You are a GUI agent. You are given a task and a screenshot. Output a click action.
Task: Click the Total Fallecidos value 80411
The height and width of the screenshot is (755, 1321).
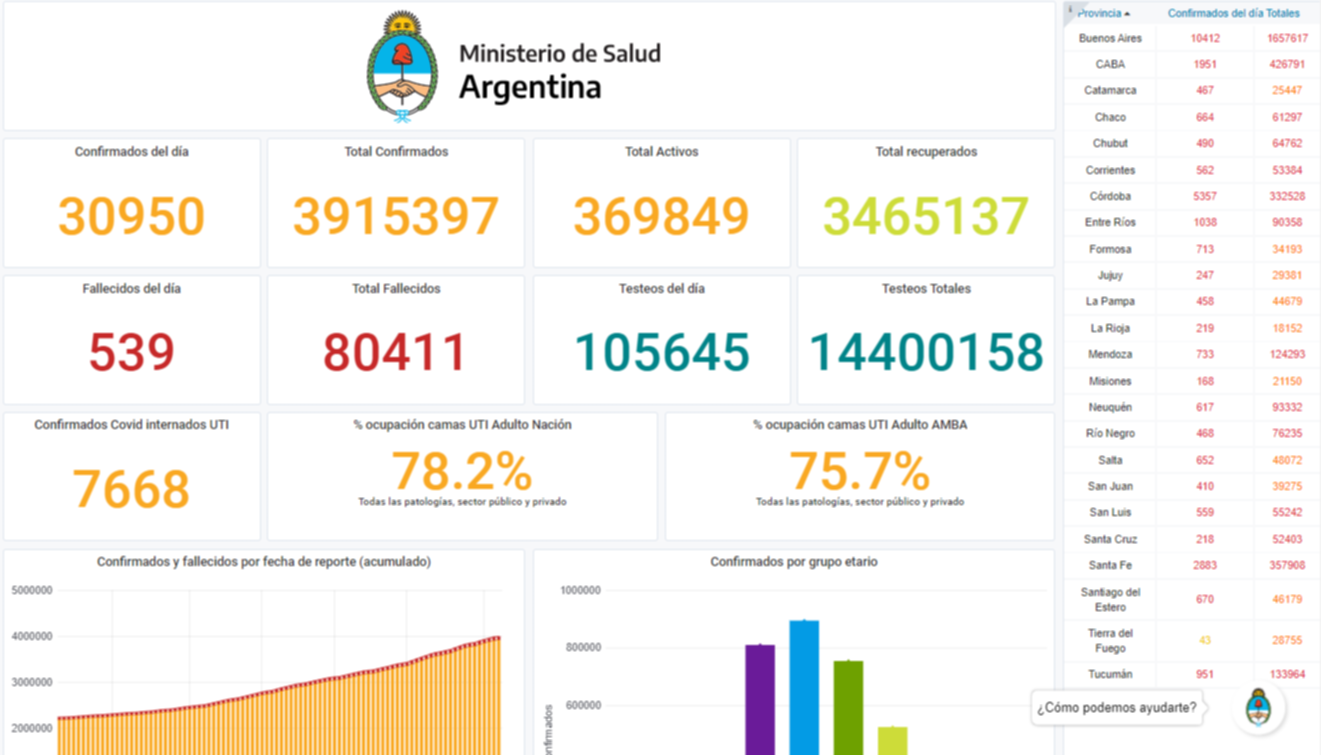click(395, 352)
